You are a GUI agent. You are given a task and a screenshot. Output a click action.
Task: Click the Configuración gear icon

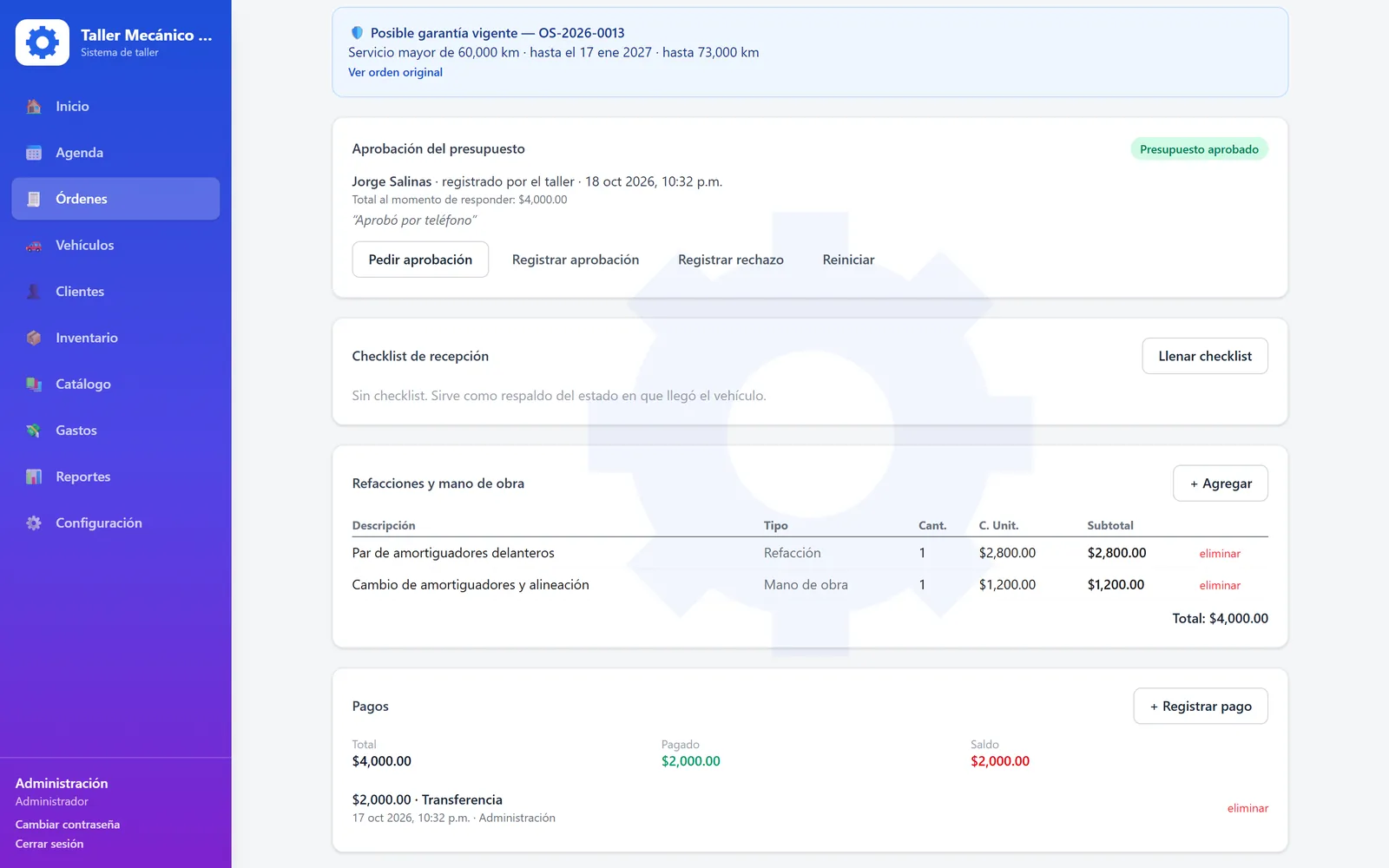tap(34, 523)
